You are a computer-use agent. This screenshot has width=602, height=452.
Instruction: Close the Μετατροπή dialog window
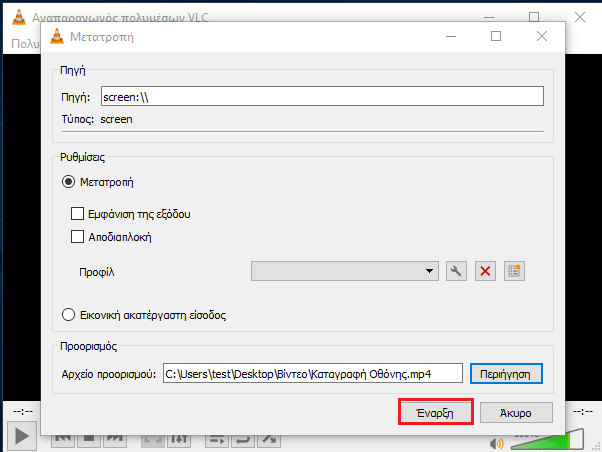[x=542, y=36]
